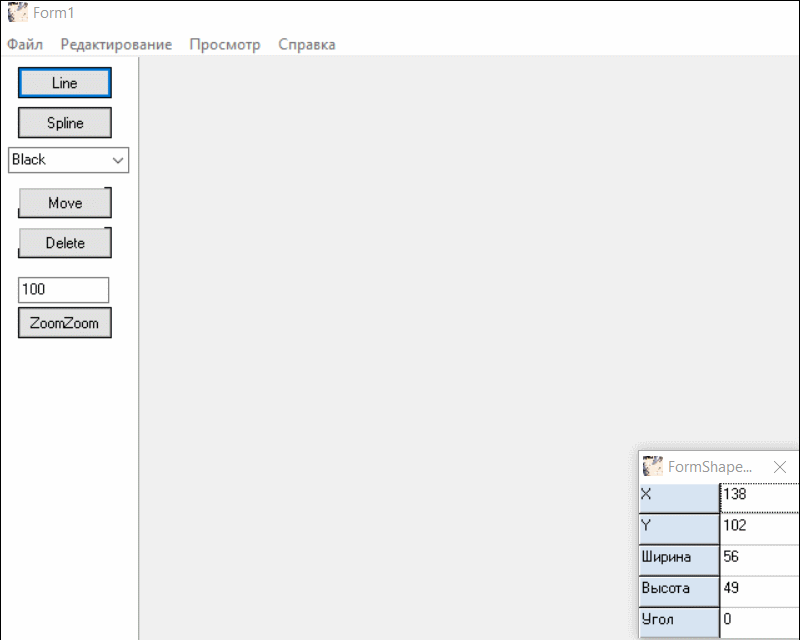Edit the Y value cell 102
Viewport: 800px width, 640px height.
click(x=760, y=529)
